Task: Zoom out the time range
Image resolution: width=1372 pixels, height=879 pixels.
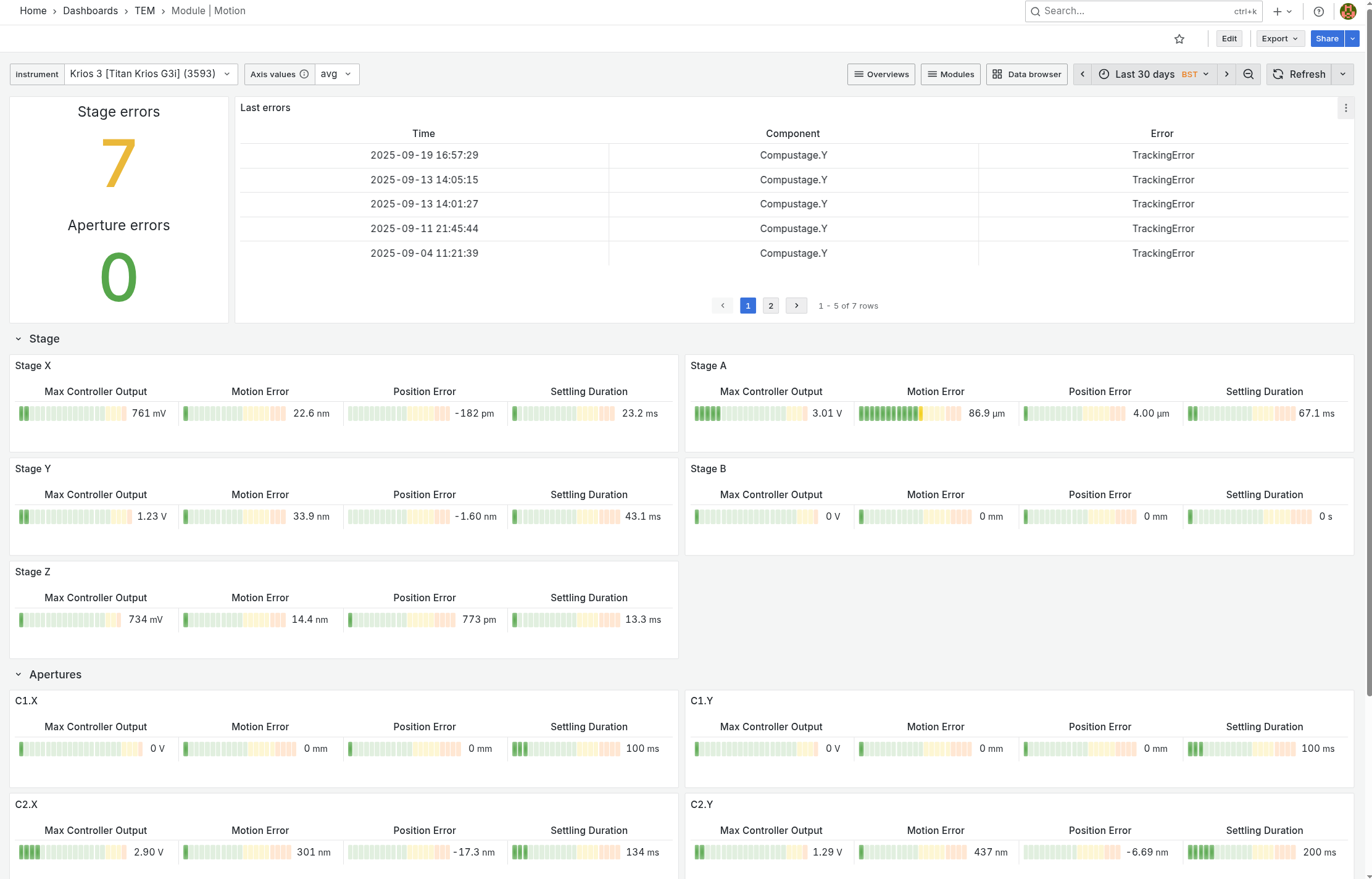Action: point(1248,74)
